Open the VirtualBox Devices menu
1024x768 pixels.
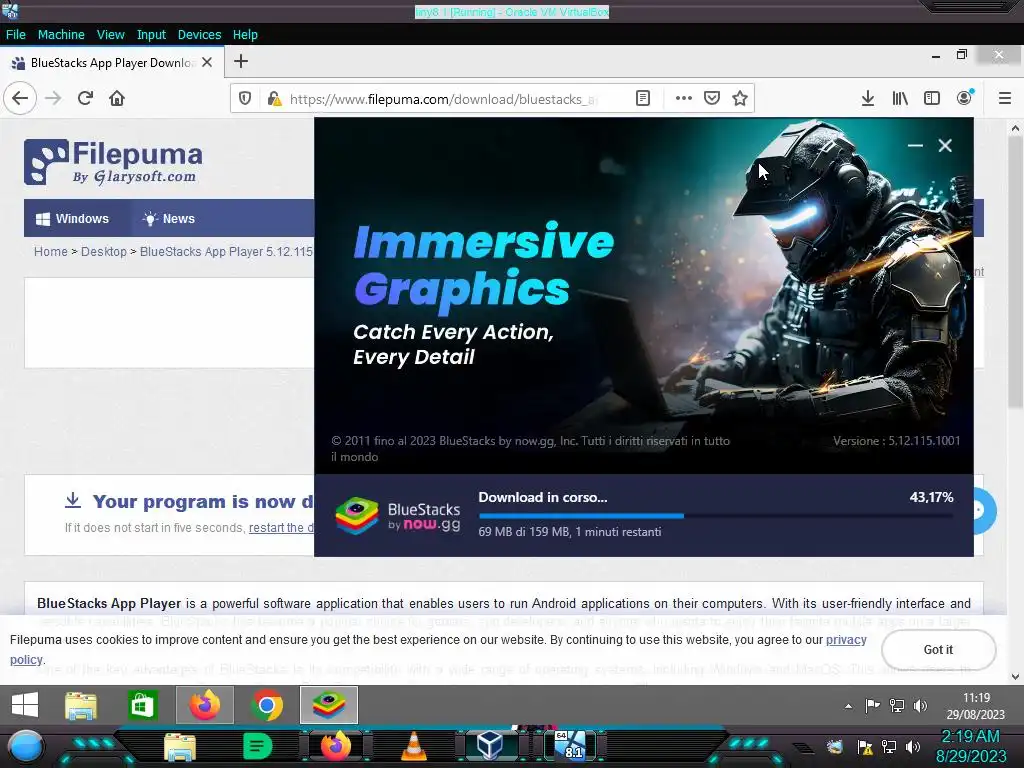199,35
